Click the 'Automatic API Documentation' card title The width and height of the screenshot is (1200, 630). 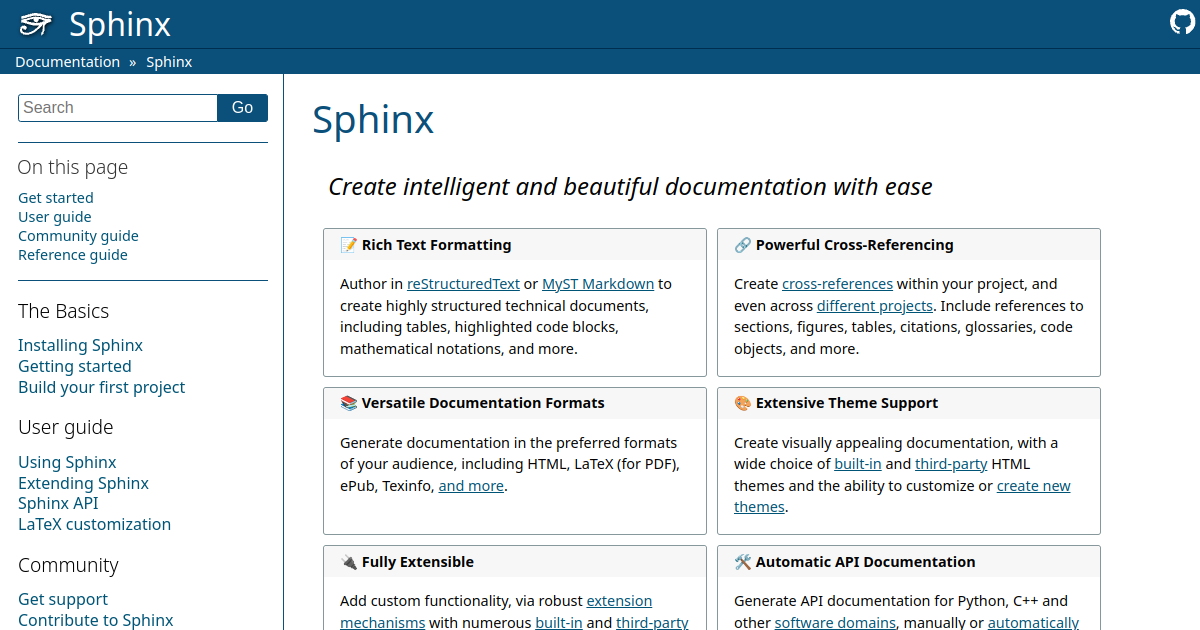click(x=866, y=562)
